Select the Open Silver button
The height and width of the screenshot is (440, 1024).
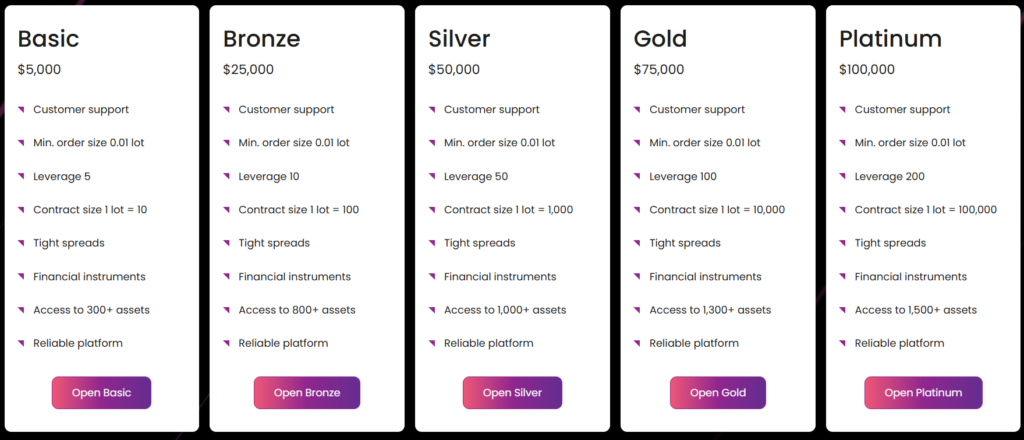click(x=512, y=393)
